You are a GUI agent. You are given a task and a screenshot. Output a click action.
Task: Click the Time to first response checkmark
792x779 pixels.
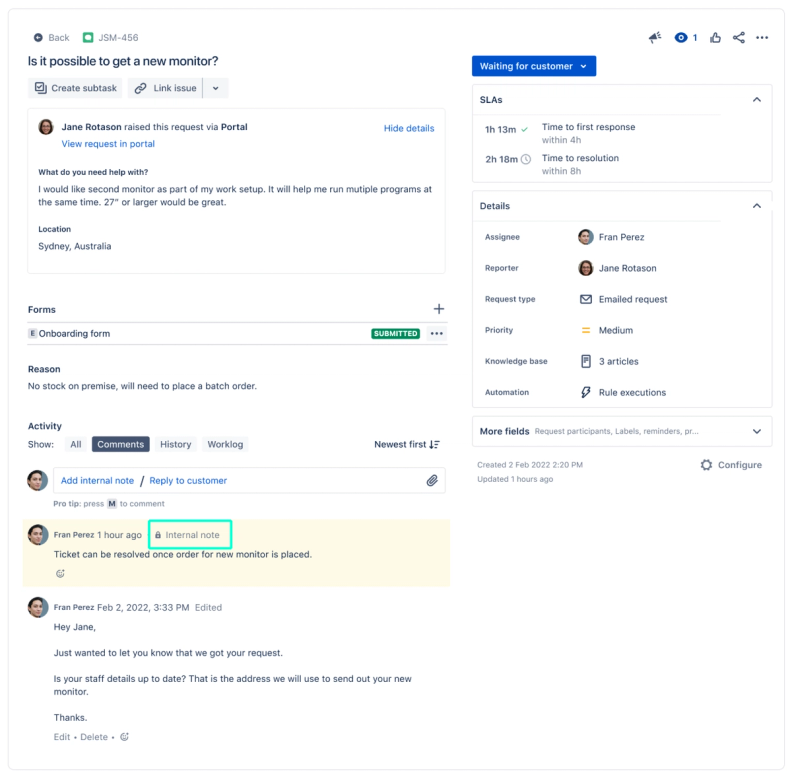[x=524, y=130]
